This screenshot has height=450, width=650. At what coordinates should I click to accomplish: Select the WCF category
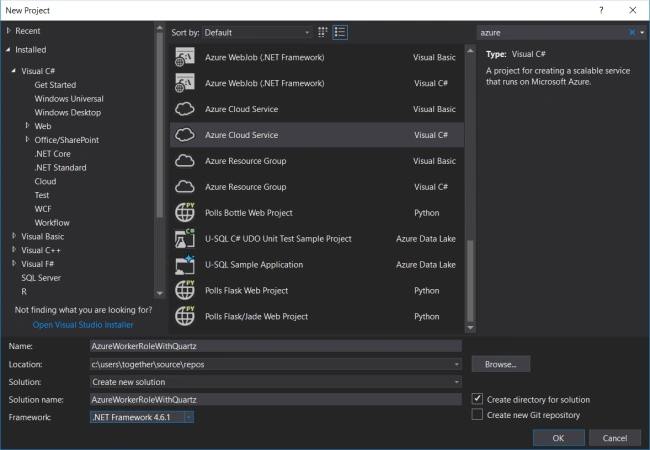[43, 209]
